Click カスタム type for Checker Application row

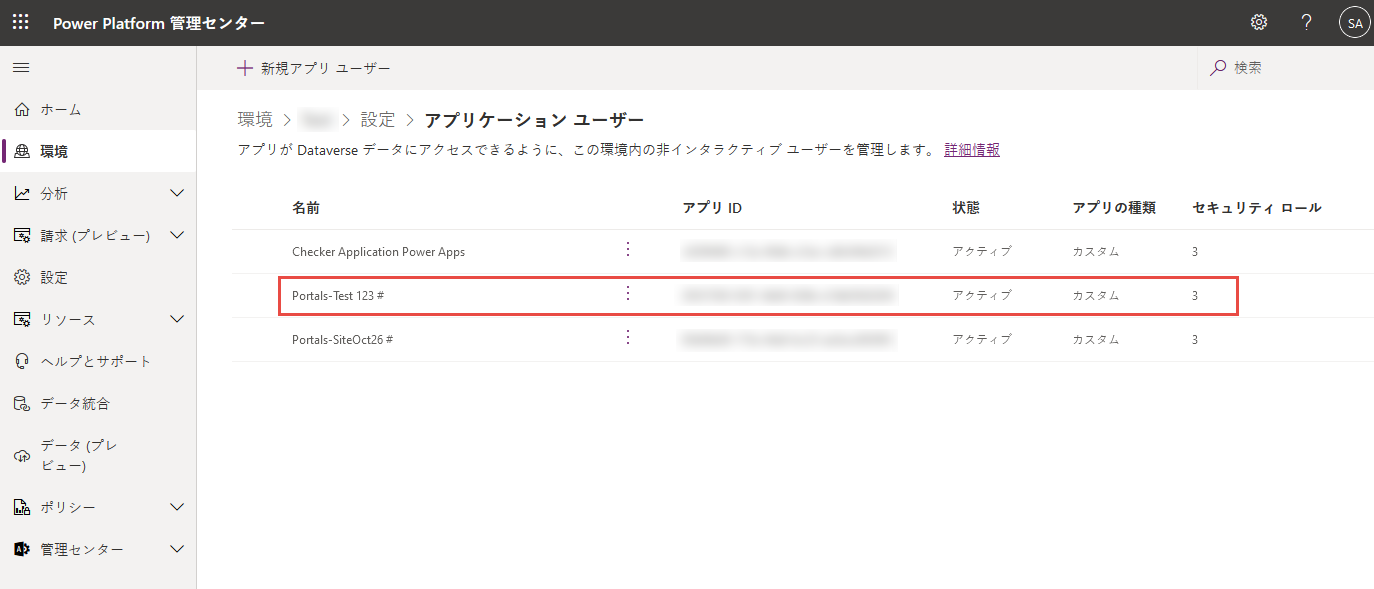click(x=1096, y=252)
